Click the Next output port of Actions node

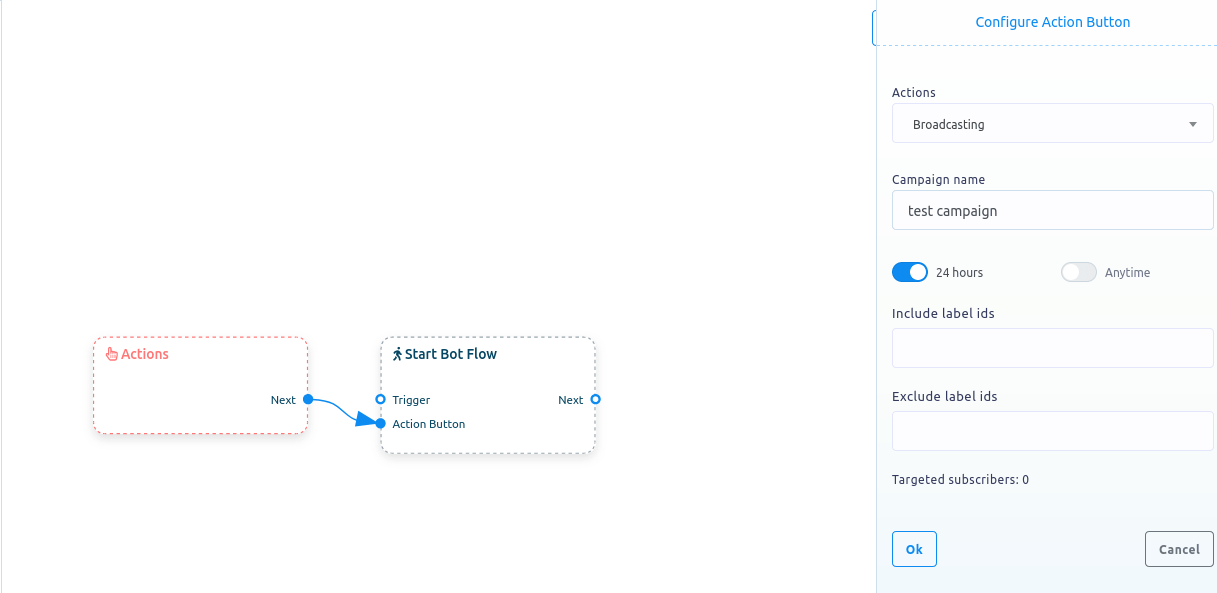click(x=308, y=399)
